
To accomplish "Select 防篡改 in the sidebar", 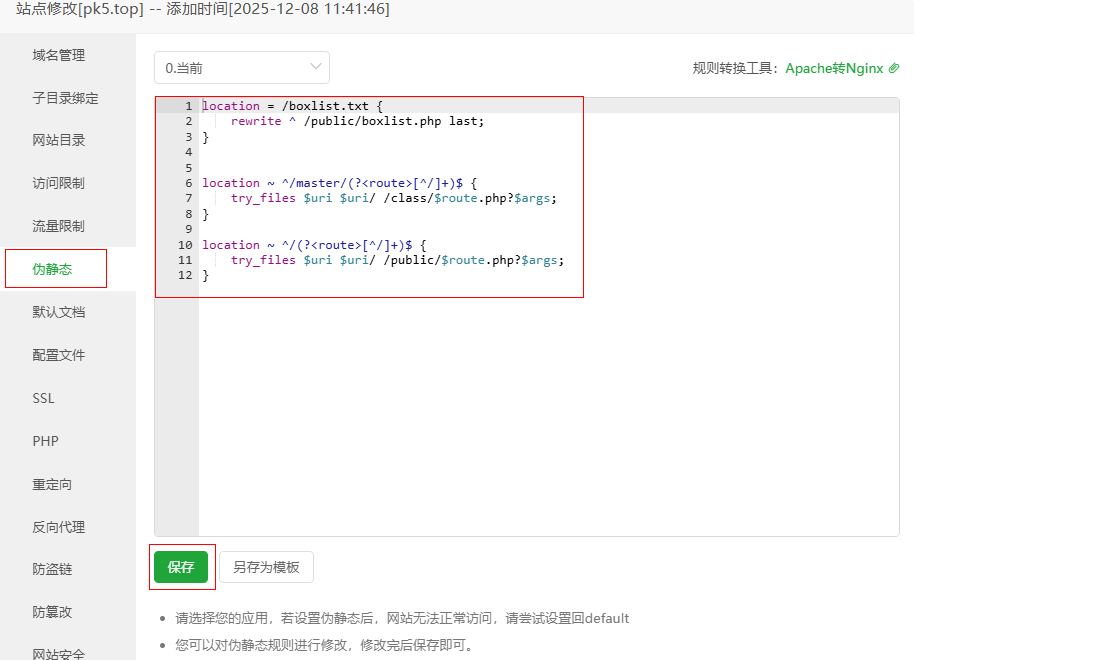I will [x=52, y=612].
